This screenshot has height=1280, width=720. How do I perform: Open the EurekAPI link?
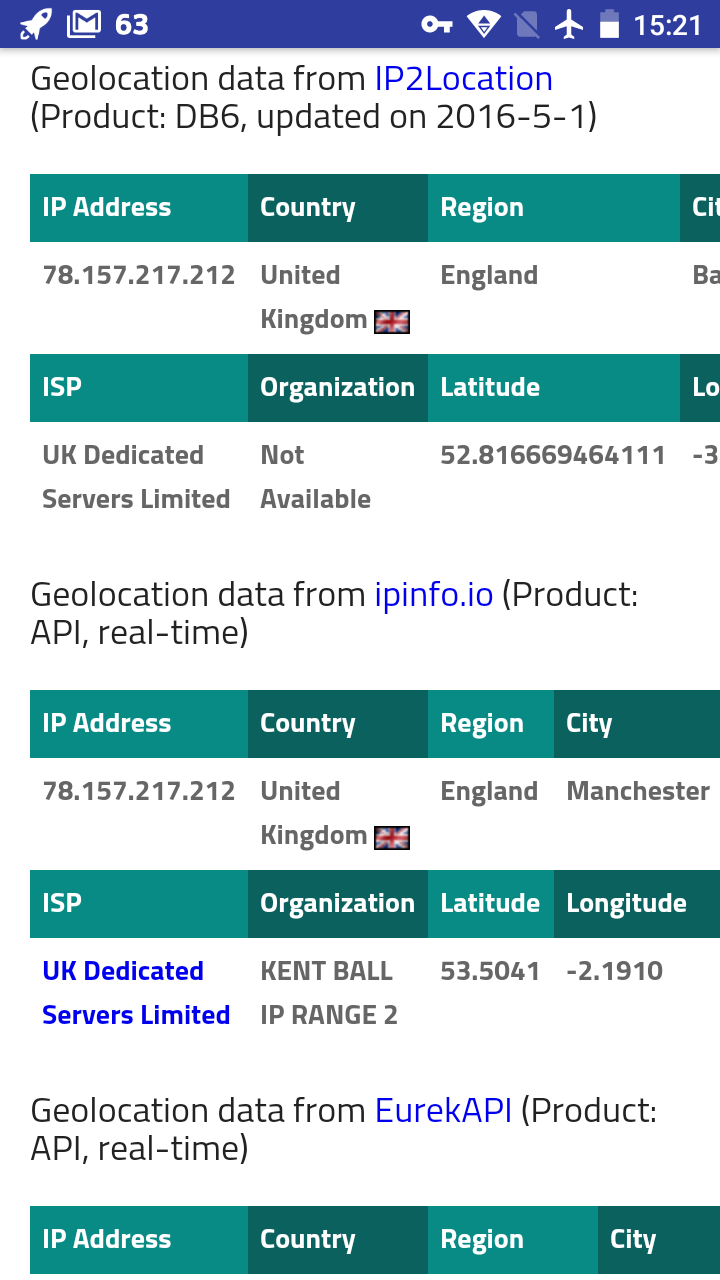point(444,1111)
